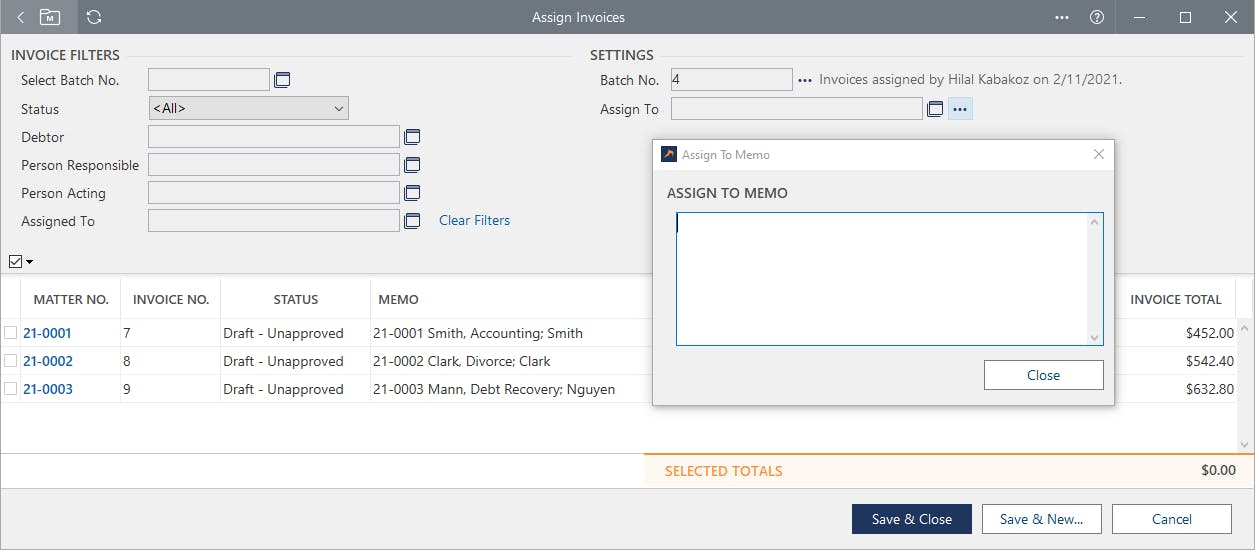Click the back arrow in title bar
This screenshot has width=1255, height=550.
[x=21, y=17]
